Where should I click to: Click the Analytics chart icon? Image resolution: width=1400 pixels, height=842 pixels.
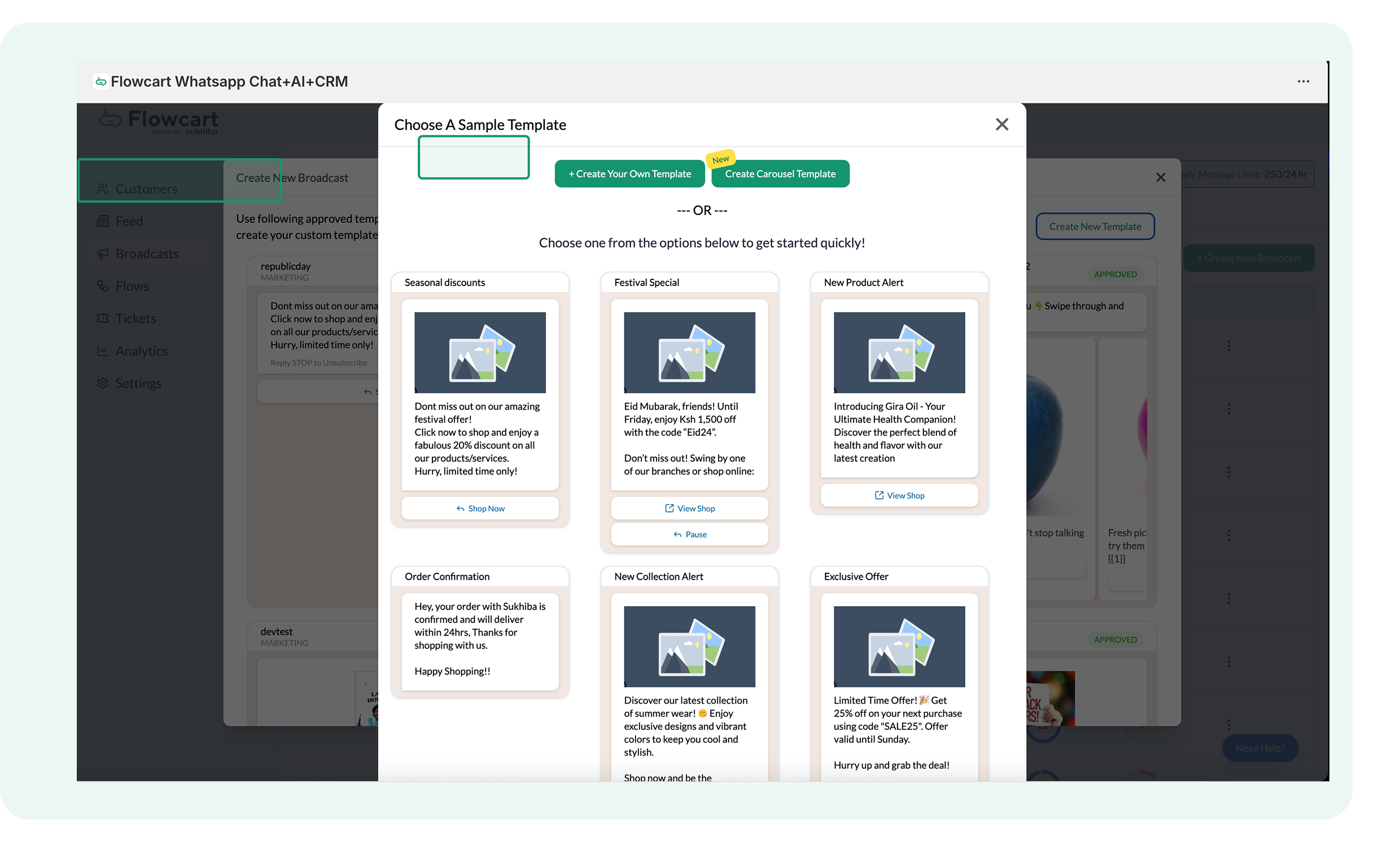[x=103, y=350]
